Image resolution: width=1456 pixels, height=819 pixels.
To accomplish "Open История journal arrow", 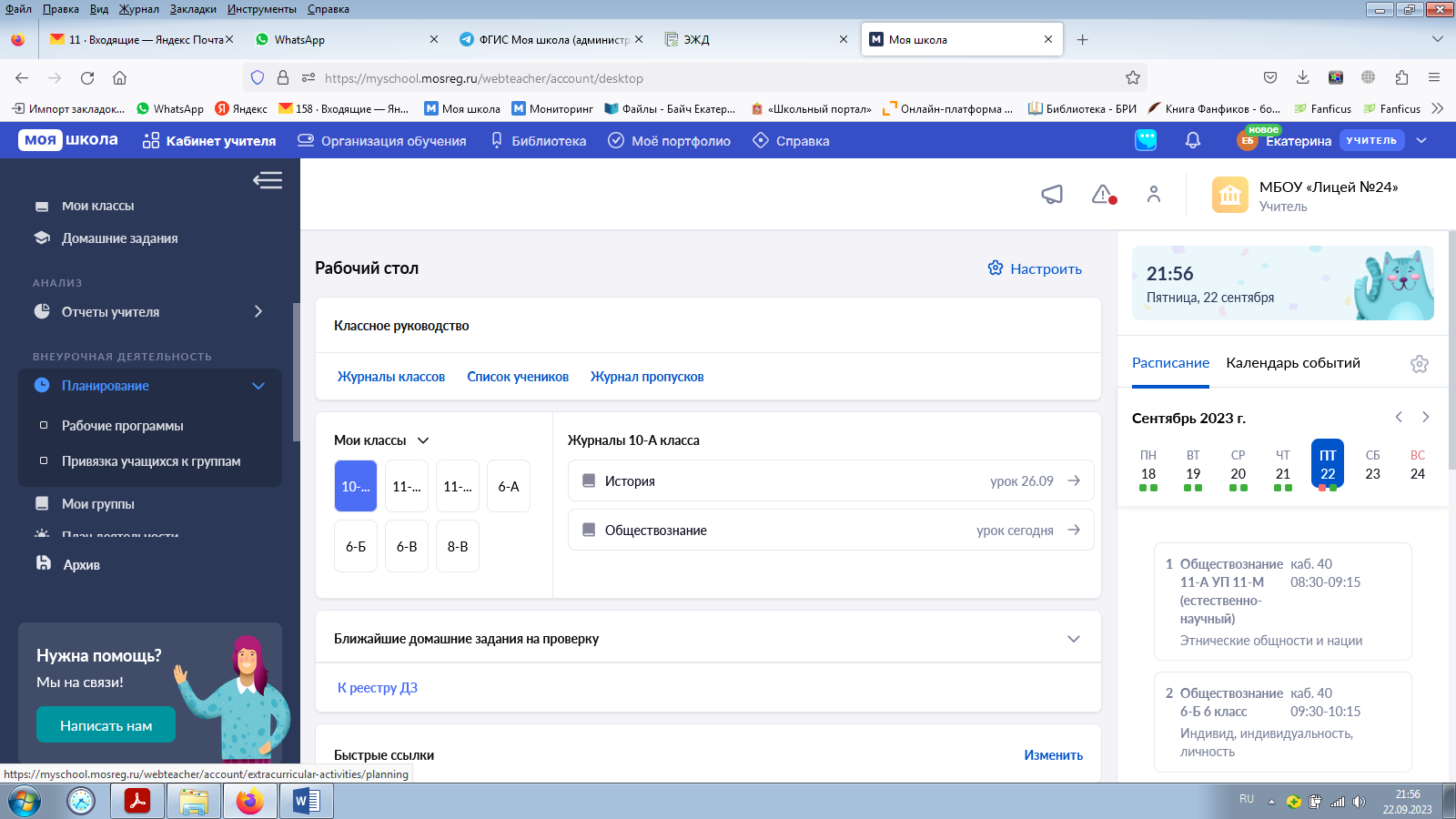I will coord(1074,480).
